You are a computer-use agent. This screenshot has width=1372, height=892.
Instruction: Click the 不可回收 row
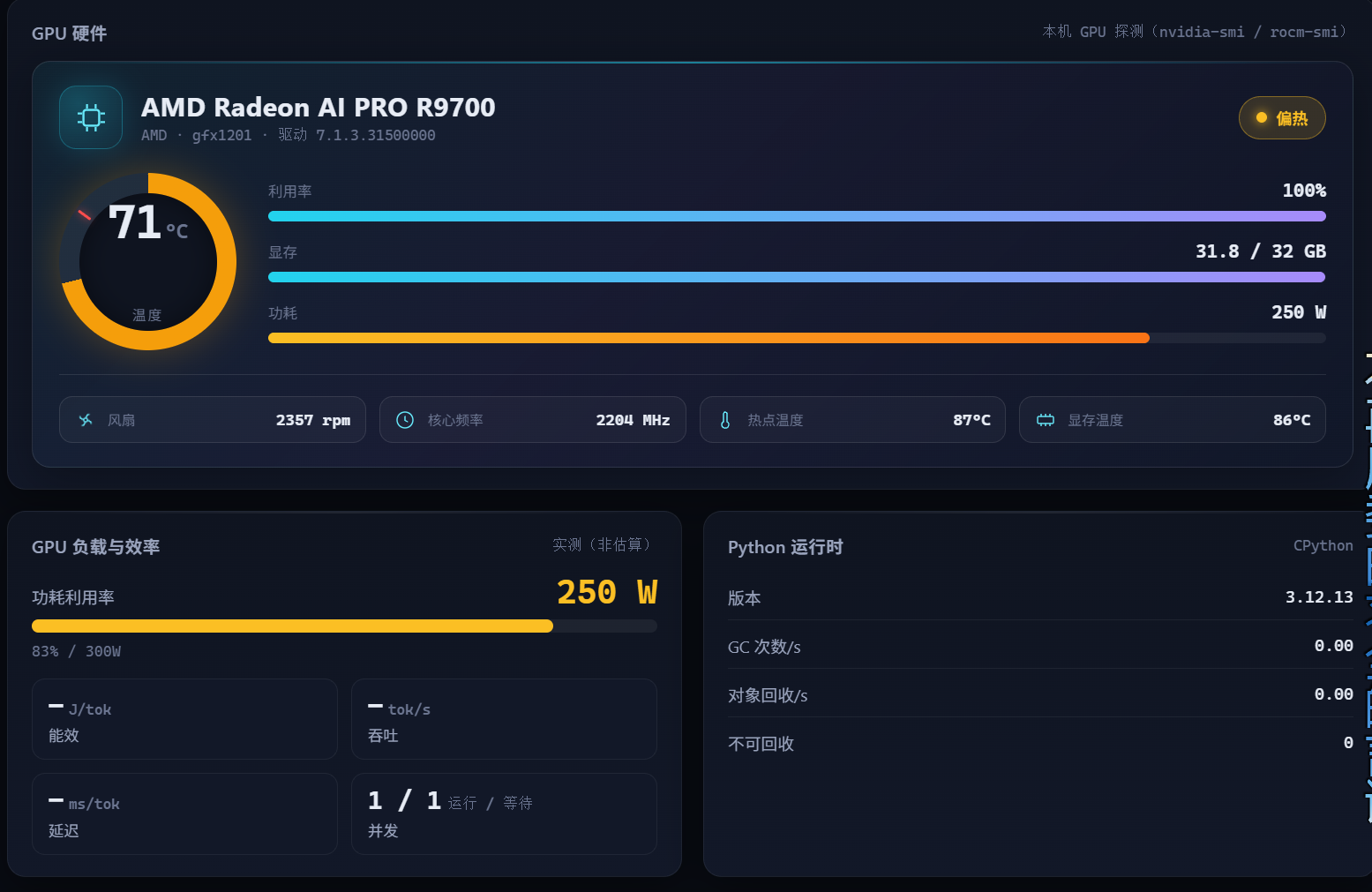1040,743
